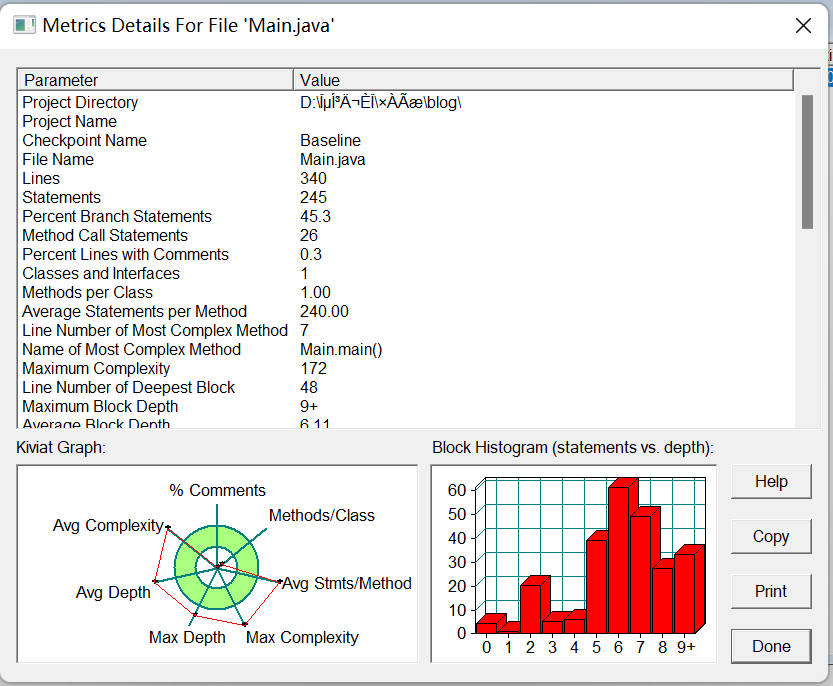
Task: Copy the metrics with the Copy button
Action: click(x=771, y=536)
